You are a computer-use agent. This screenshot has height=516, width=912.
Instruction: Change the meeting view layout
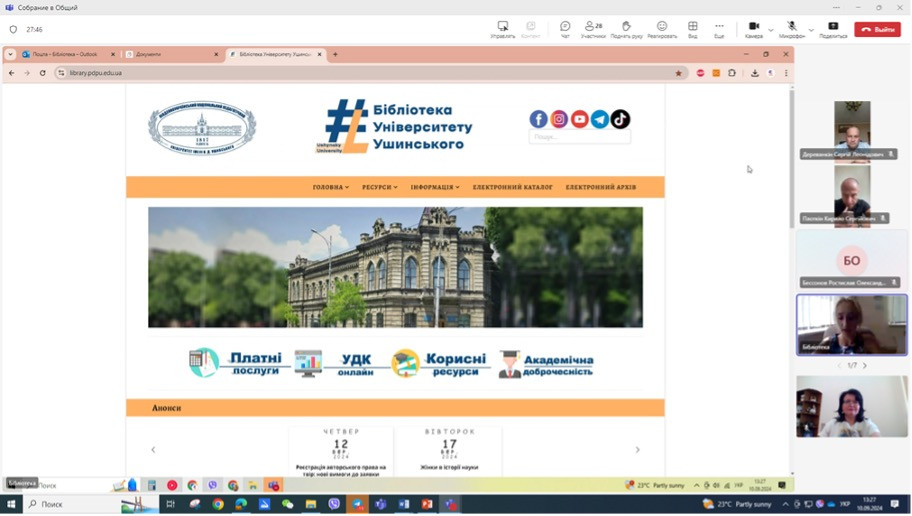click(x=692, y=29)
